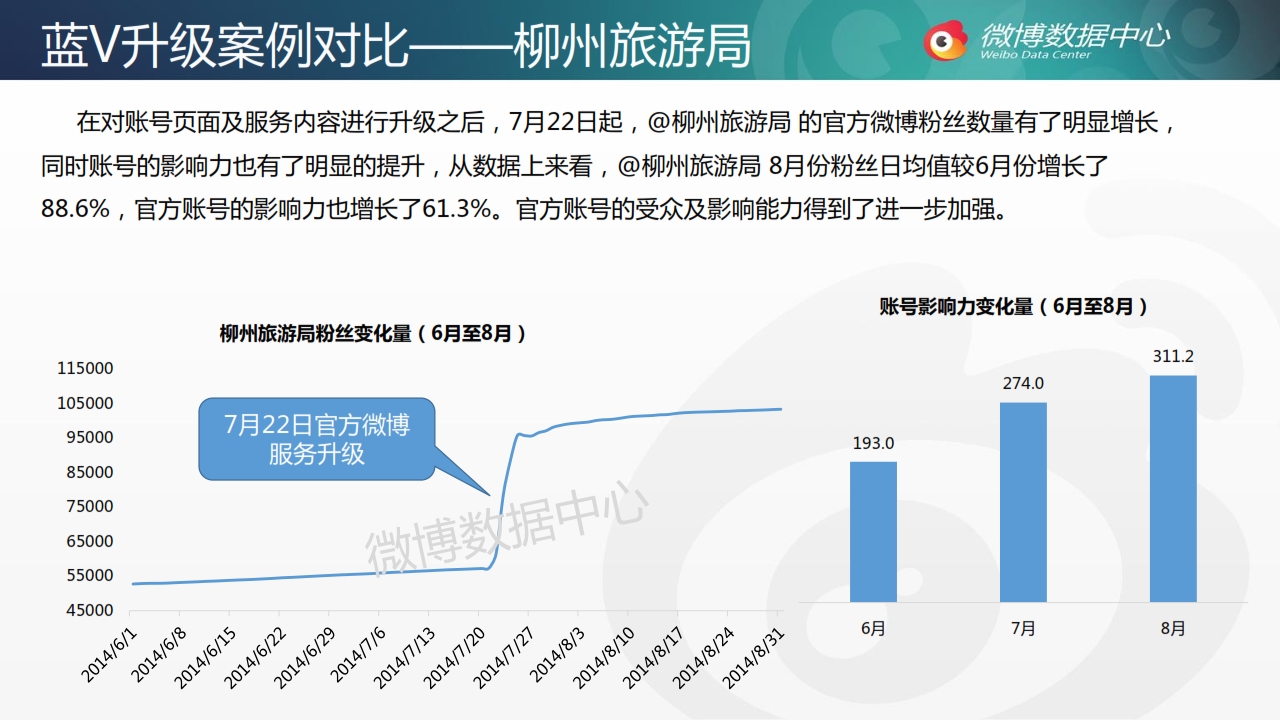The width and height of the screenshot is (1280, 720).
Task: Click y-axis value 45000
Action: tap(89, 610)
